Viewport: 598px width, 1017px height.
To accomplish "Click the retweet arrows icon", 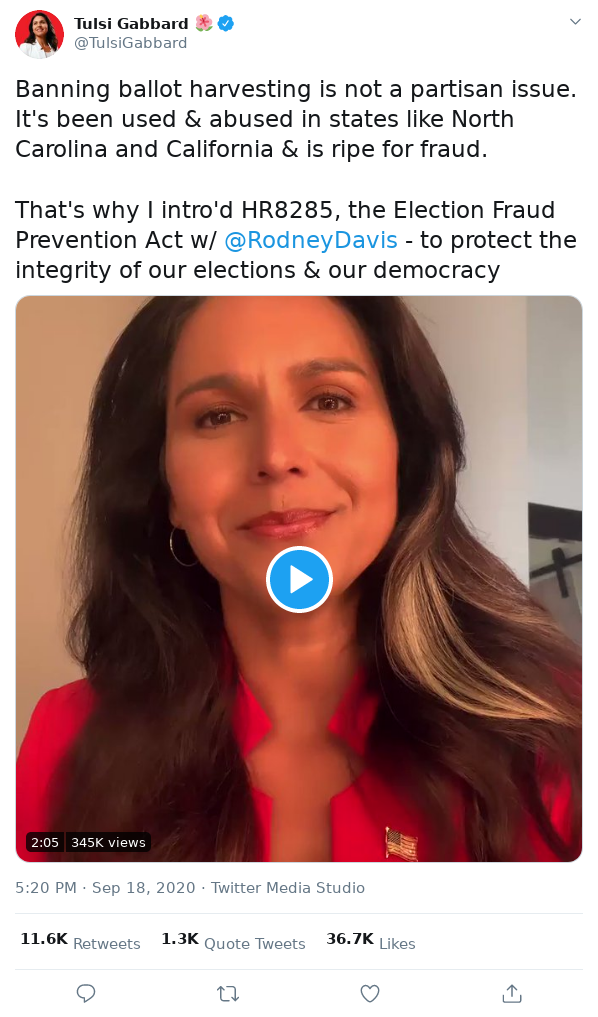I will 228,993.
